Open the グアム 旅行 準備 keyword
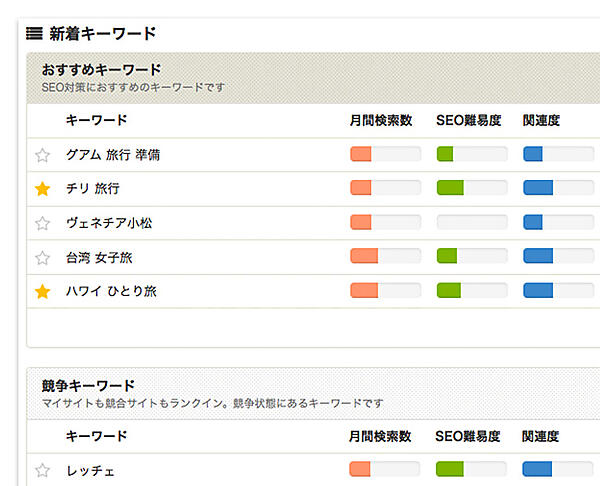 113,155
